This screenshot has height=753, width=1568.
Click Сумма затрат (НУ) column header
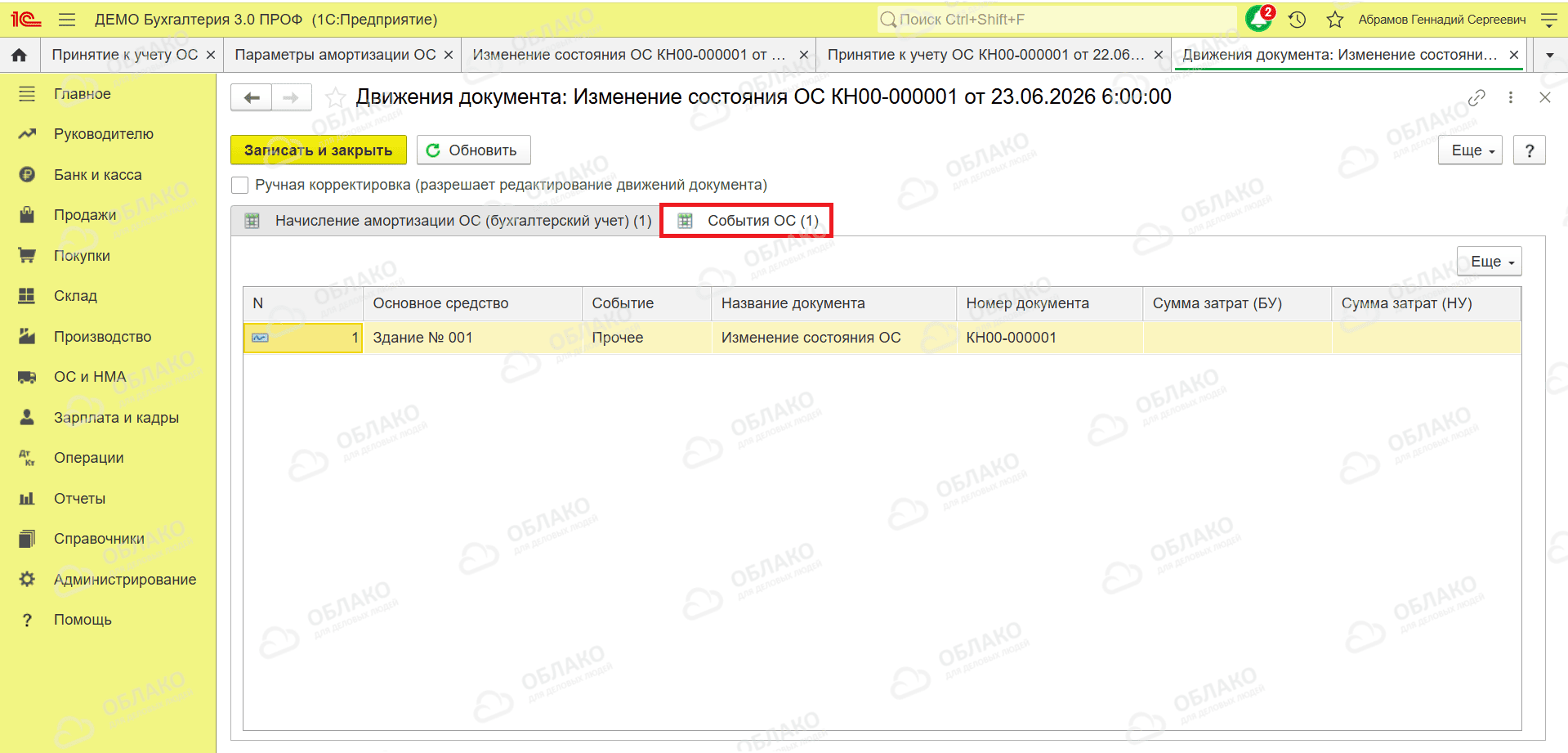(1426, 303)
